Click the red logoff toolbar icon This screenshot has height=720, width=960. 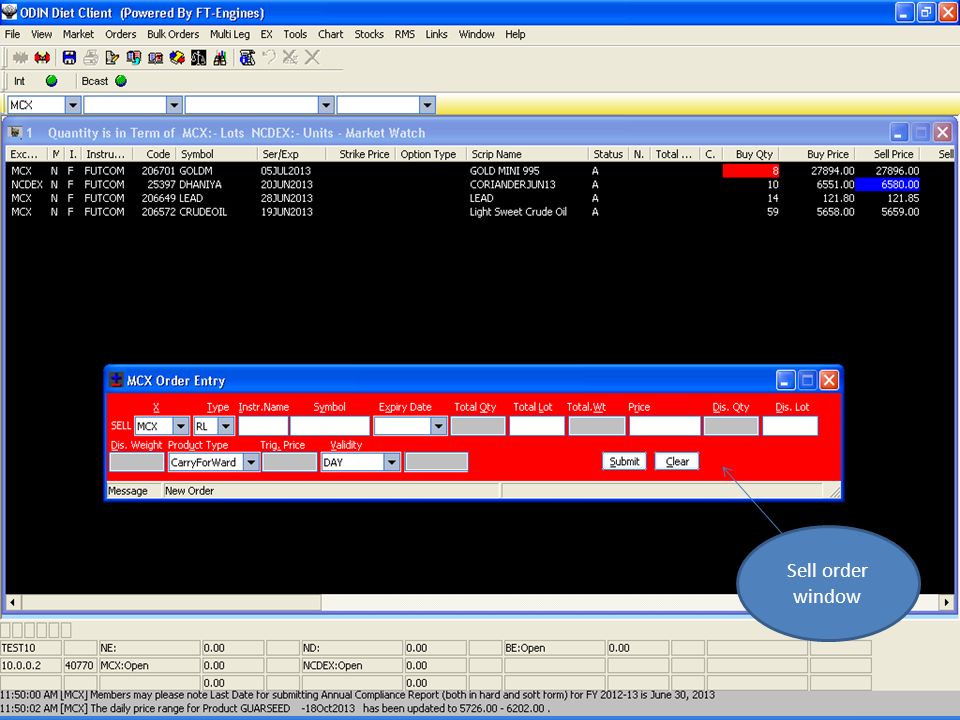tap(42, 58)
